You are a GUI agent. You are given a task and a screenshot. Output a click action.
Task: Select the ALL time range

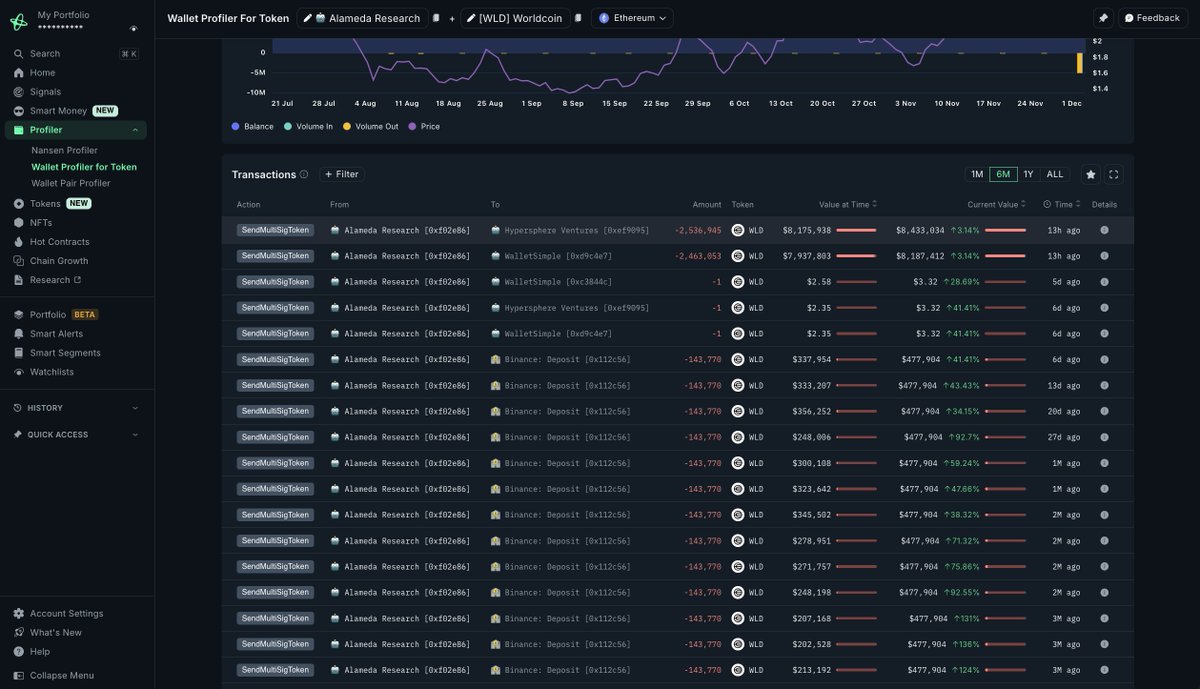coord(1055,174)
